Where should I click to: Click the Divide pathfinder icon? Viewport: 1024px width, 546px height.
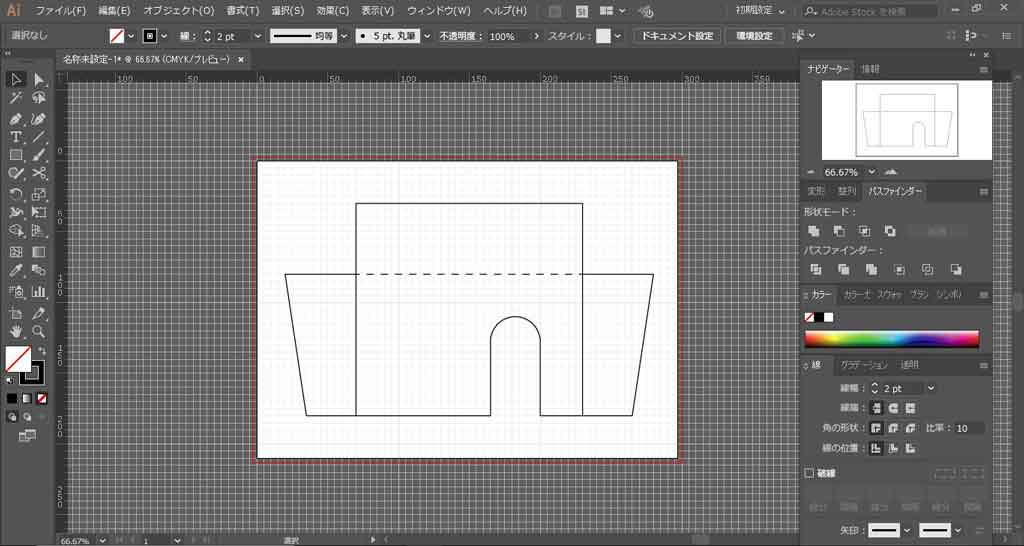(816, 269)
